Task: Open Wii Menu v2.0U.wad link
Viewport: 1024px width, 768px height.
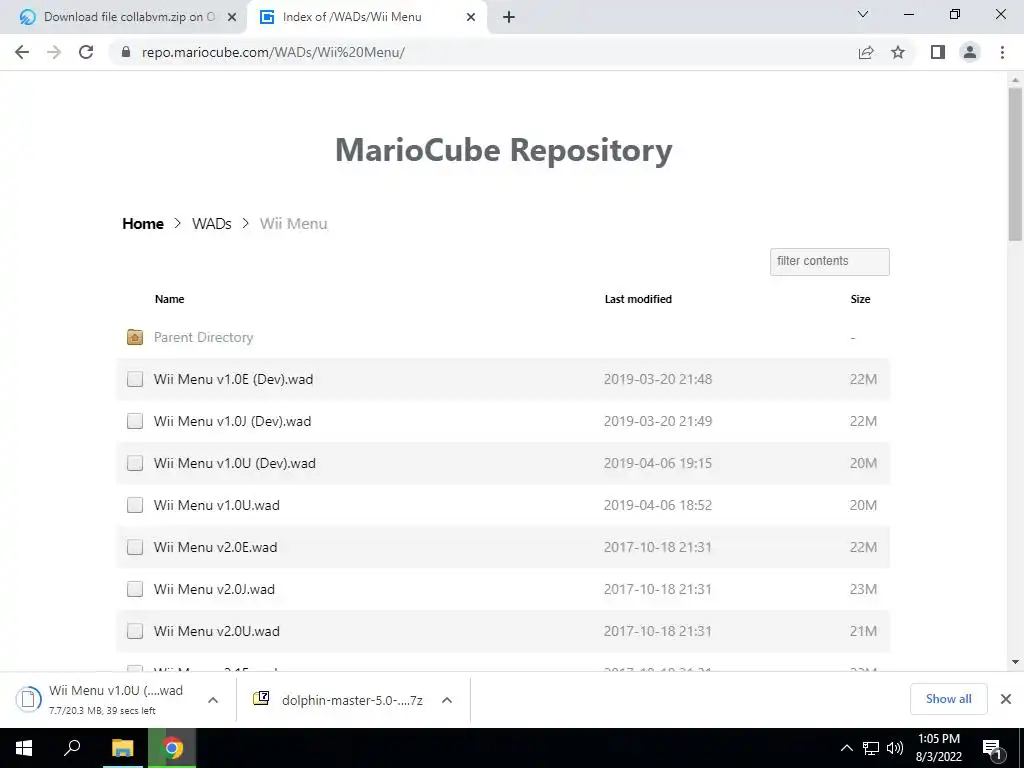Action: point(217,631)
